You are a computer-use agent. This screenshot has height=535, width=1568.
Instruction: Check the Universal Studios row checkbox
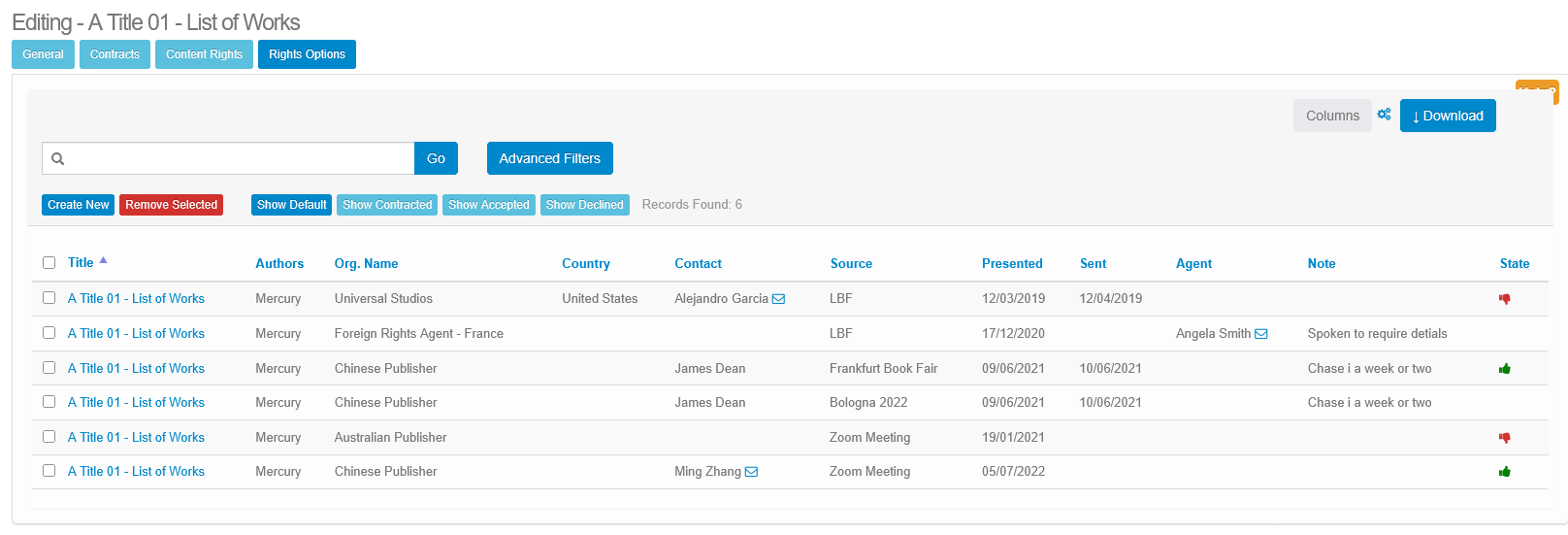tap(49, 298)
